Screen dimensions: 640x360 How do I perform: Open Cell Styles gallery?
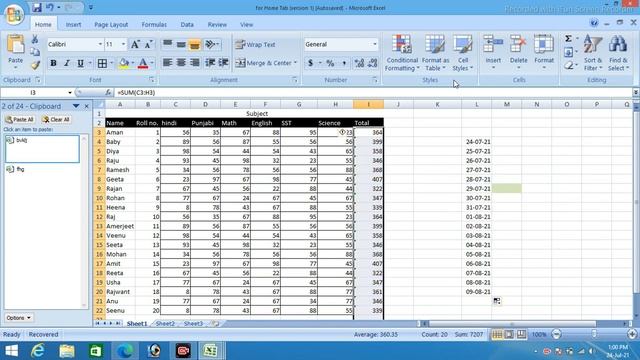coord(463,53)
